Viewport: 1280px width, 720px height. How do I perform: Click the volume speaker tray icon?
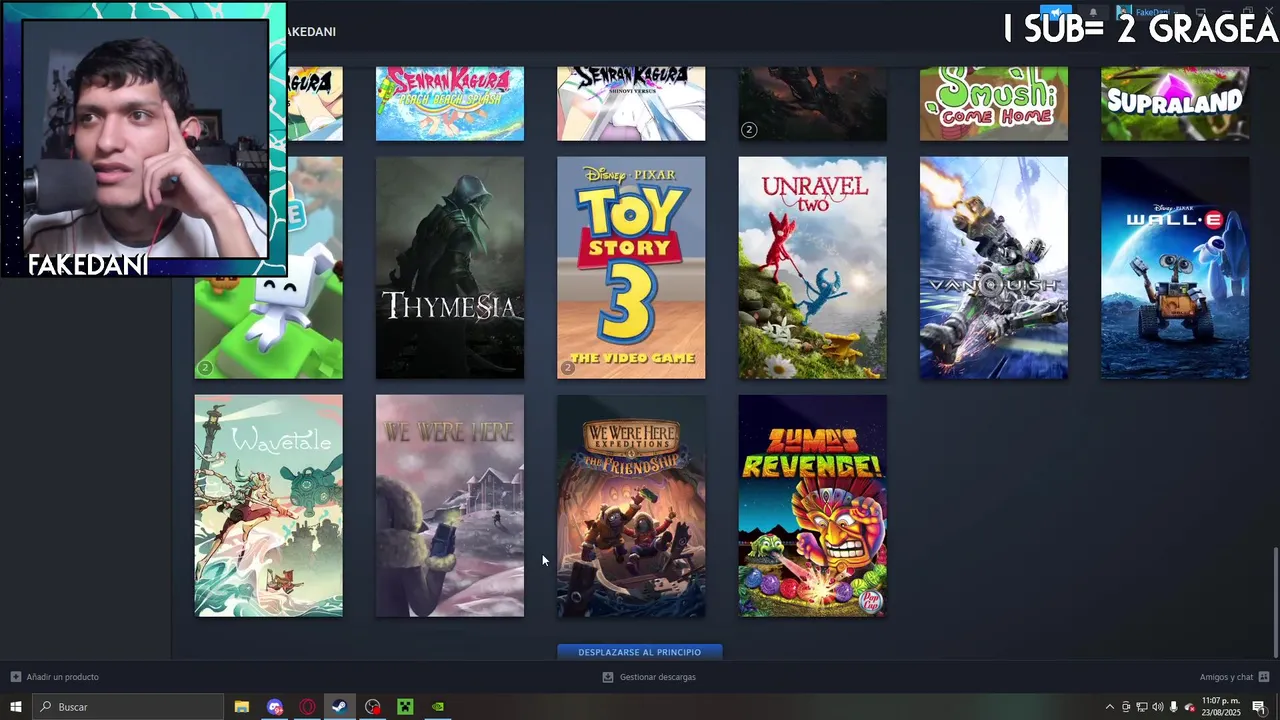(1158, 707)
